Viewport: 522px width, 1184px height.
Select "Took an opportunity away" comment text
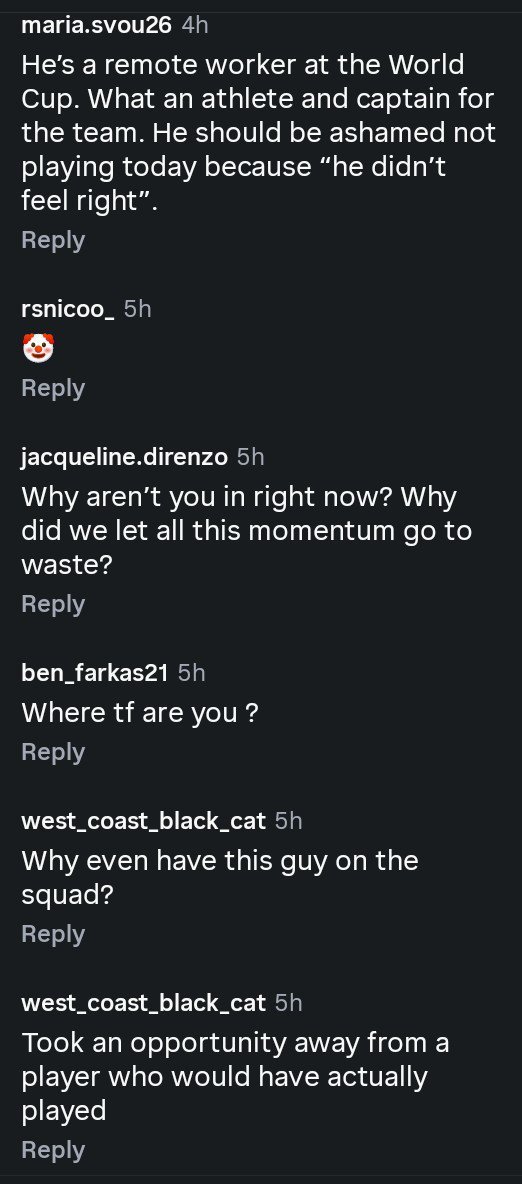[236, 1077]
